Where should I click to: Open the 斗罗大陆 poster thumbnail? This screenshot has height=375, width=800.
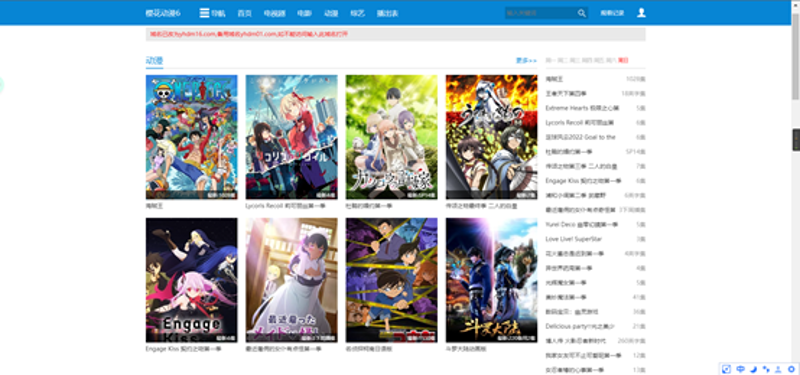click(491, 280)
